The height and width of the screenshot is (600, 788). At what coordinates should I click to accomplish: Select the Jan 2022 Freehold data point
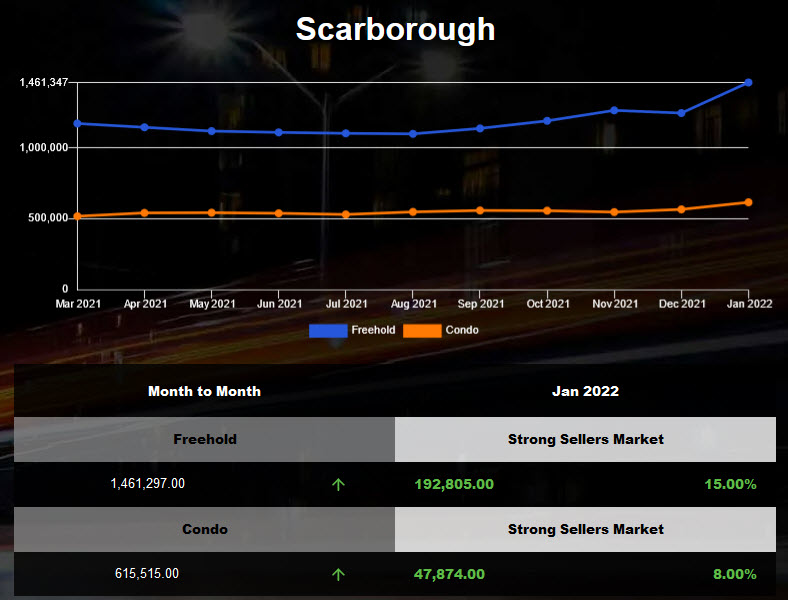coord(748,82)
